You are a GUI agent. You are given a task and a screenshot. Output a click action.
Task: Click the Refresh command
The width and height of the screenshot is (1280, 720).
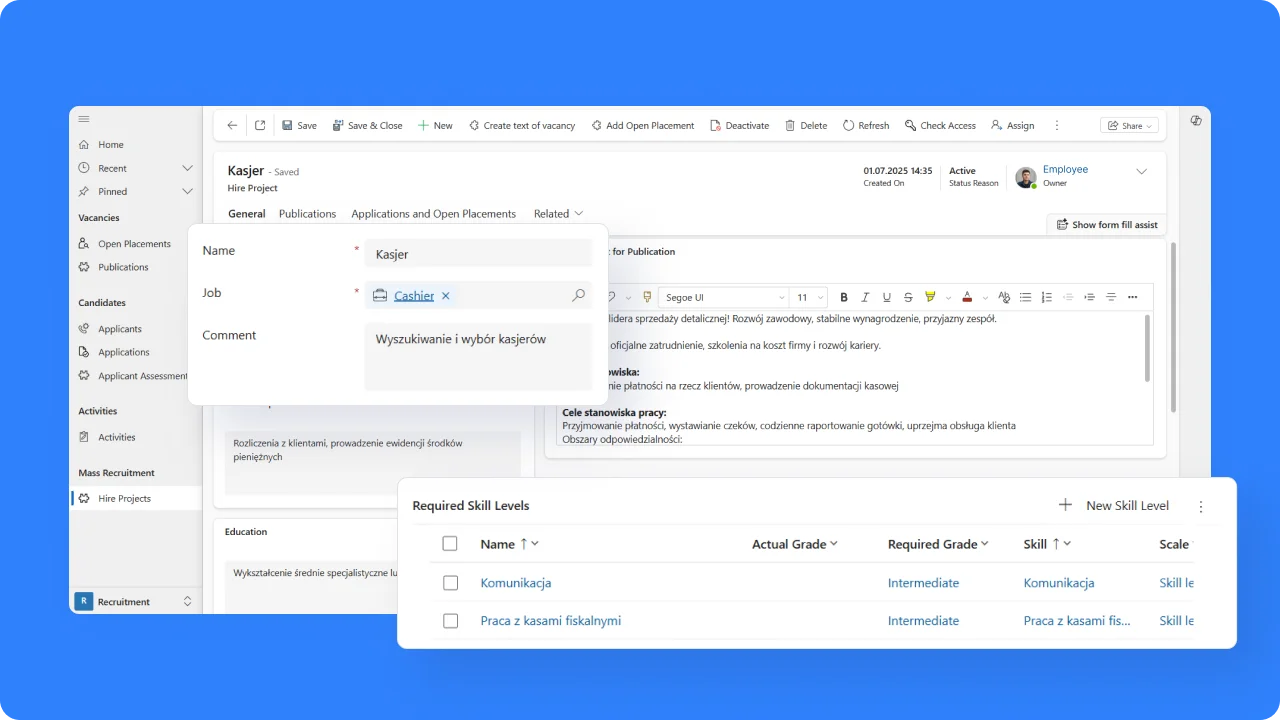click(x=865, y=126)
